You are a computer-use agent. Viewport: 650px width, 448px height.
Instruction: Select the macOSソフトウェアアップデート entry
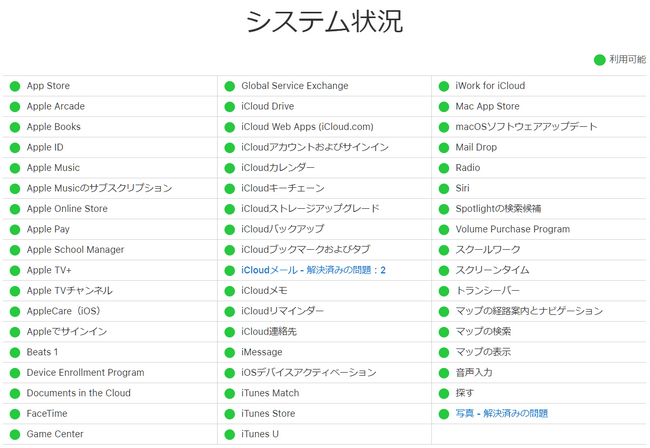pyautogui.click(x=526, y=127)
